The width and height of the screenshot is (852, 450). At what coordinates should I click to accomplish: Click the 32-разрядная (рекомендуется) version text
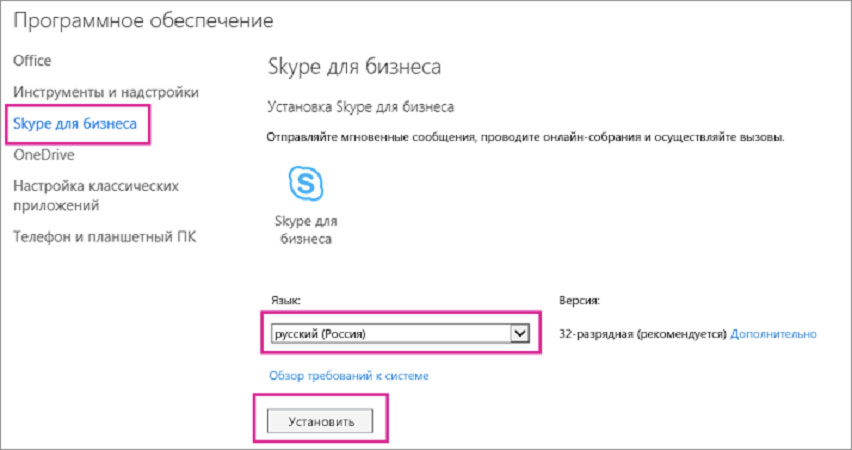tap(639, 334)
